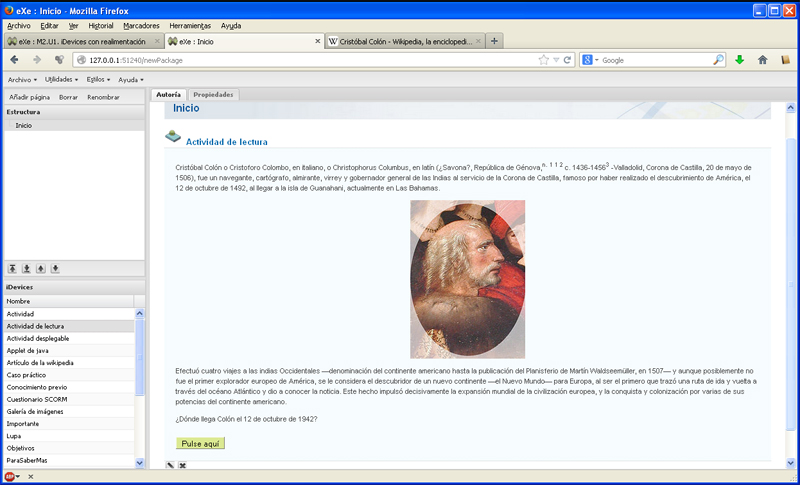This screenshot has height=485, width=800.
Task: Open Firefox Herramientas menu
Action: click(190, 25)
